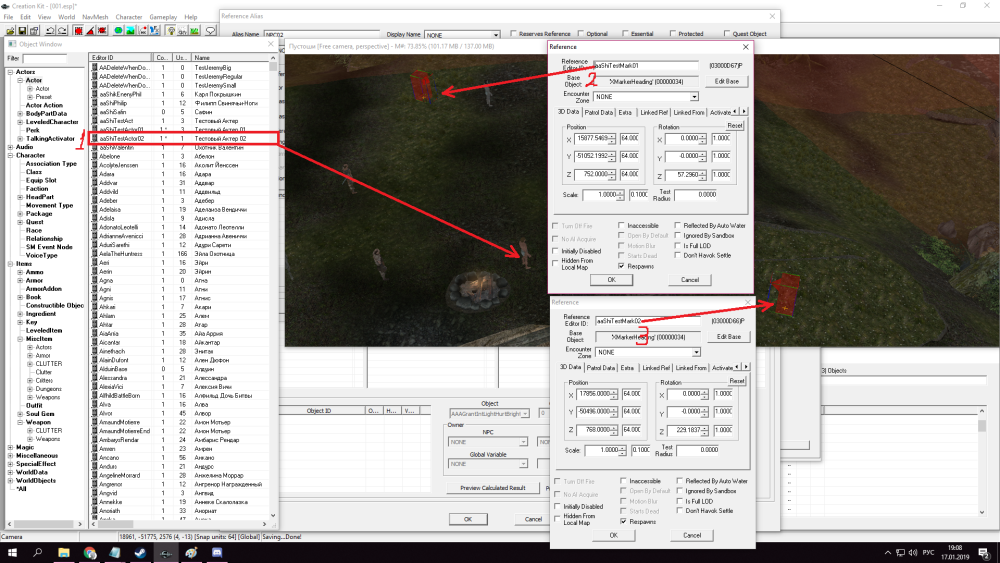The width and height of the screenshot is (1000, 563).
Task: Click the red crossed snap toolbar icon
Action: pos(102,31)
